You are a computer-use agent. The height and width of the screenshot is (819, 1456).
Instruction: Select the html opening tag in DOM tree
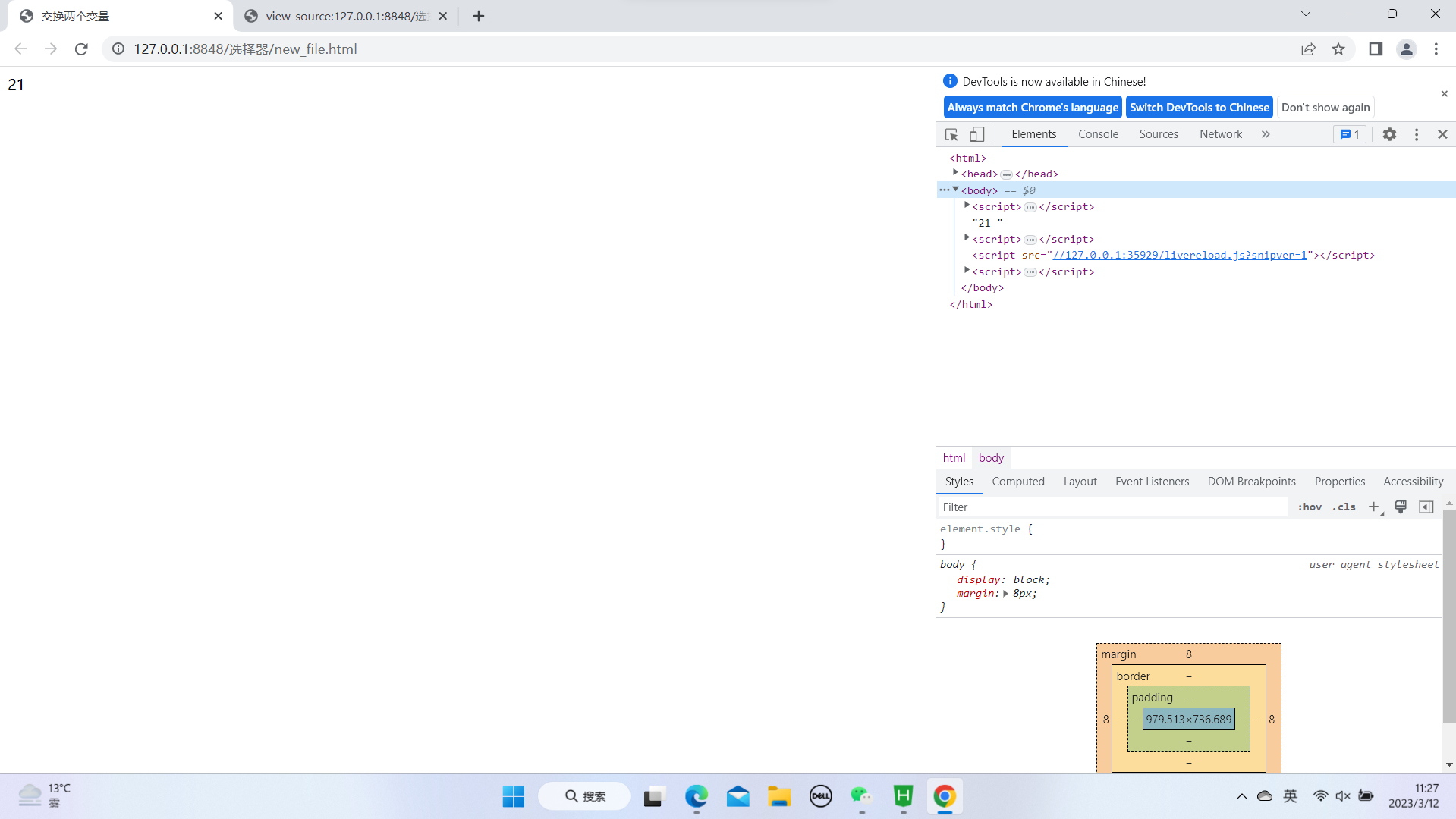pos(968,158)
